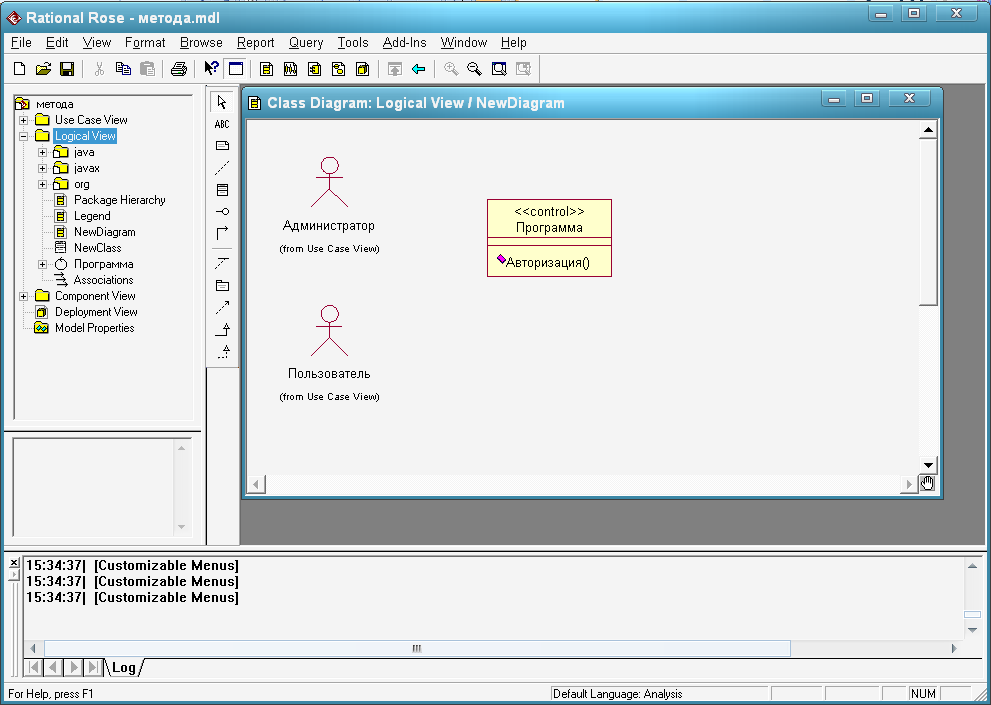
Task: Expand the org package node
Action: click(42, 185)
